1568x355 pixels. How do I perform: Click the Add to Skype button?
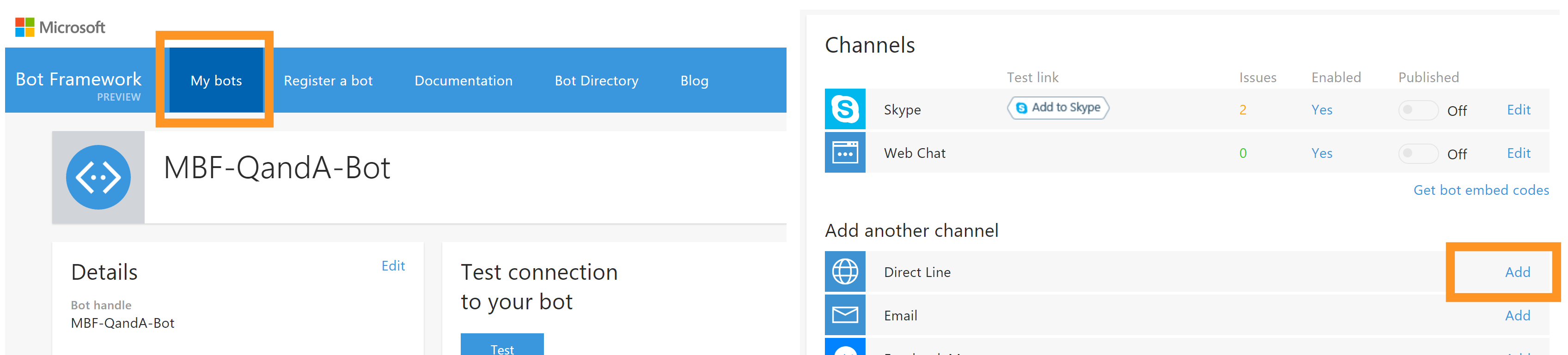(1058, 108)
